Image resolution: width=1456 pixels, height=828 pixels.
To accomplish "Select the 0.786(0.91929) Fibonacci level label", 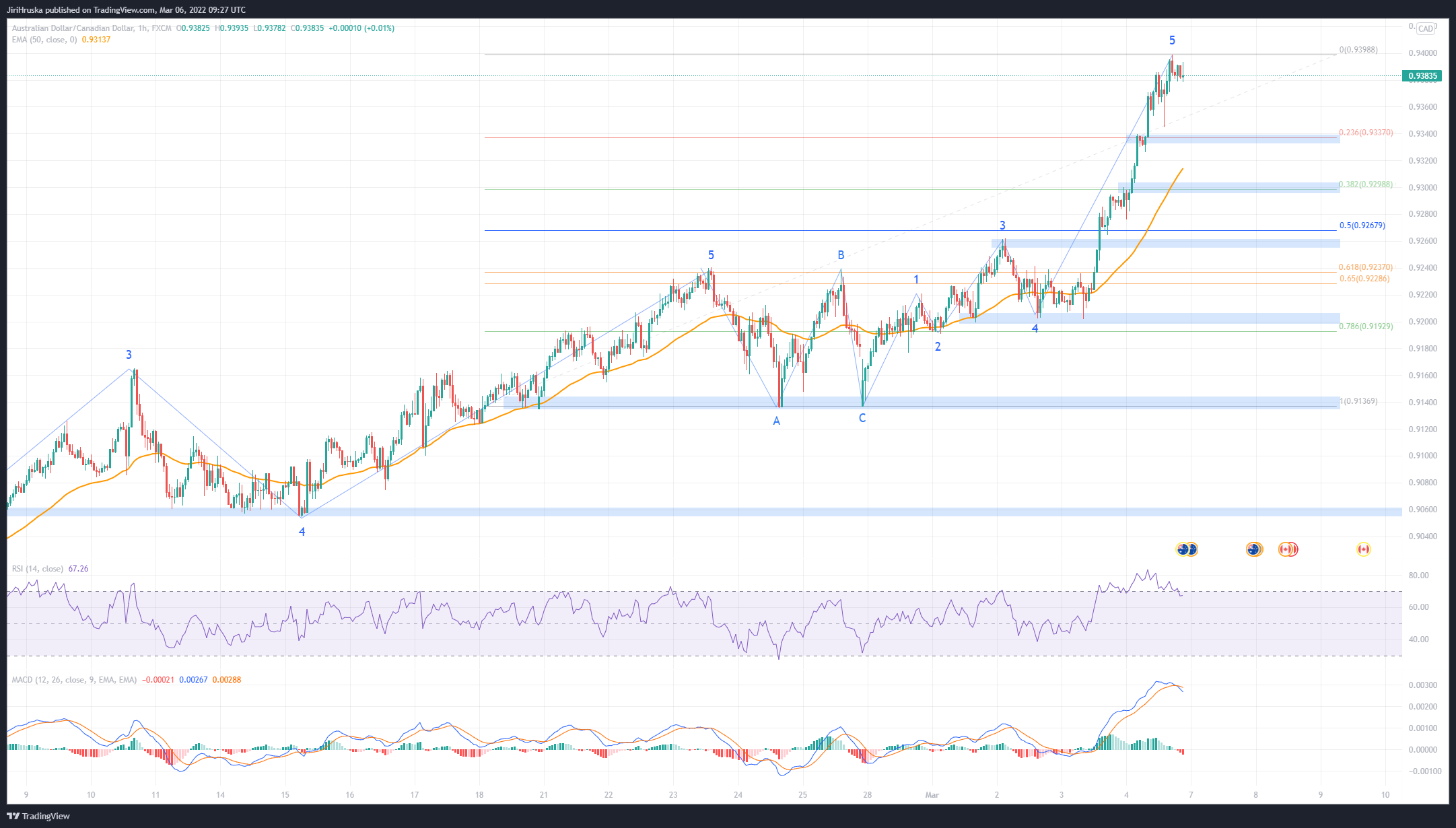I will tap(1366, 326).
